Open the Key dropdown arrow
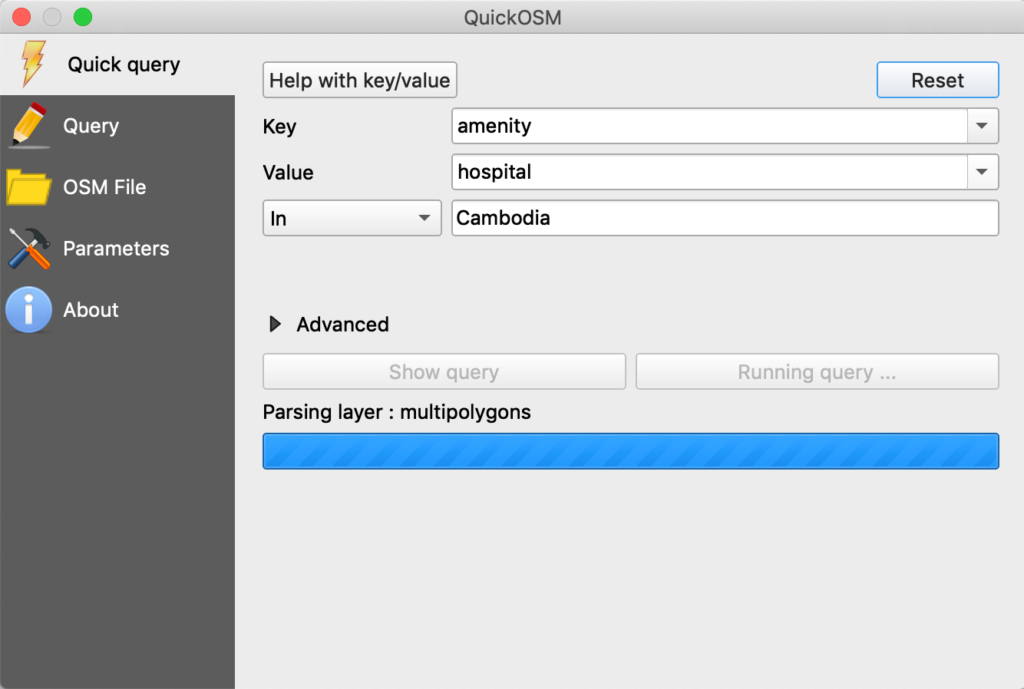Image resolution: width=1024 pixels, height=689 pixels. coord(982,125)
